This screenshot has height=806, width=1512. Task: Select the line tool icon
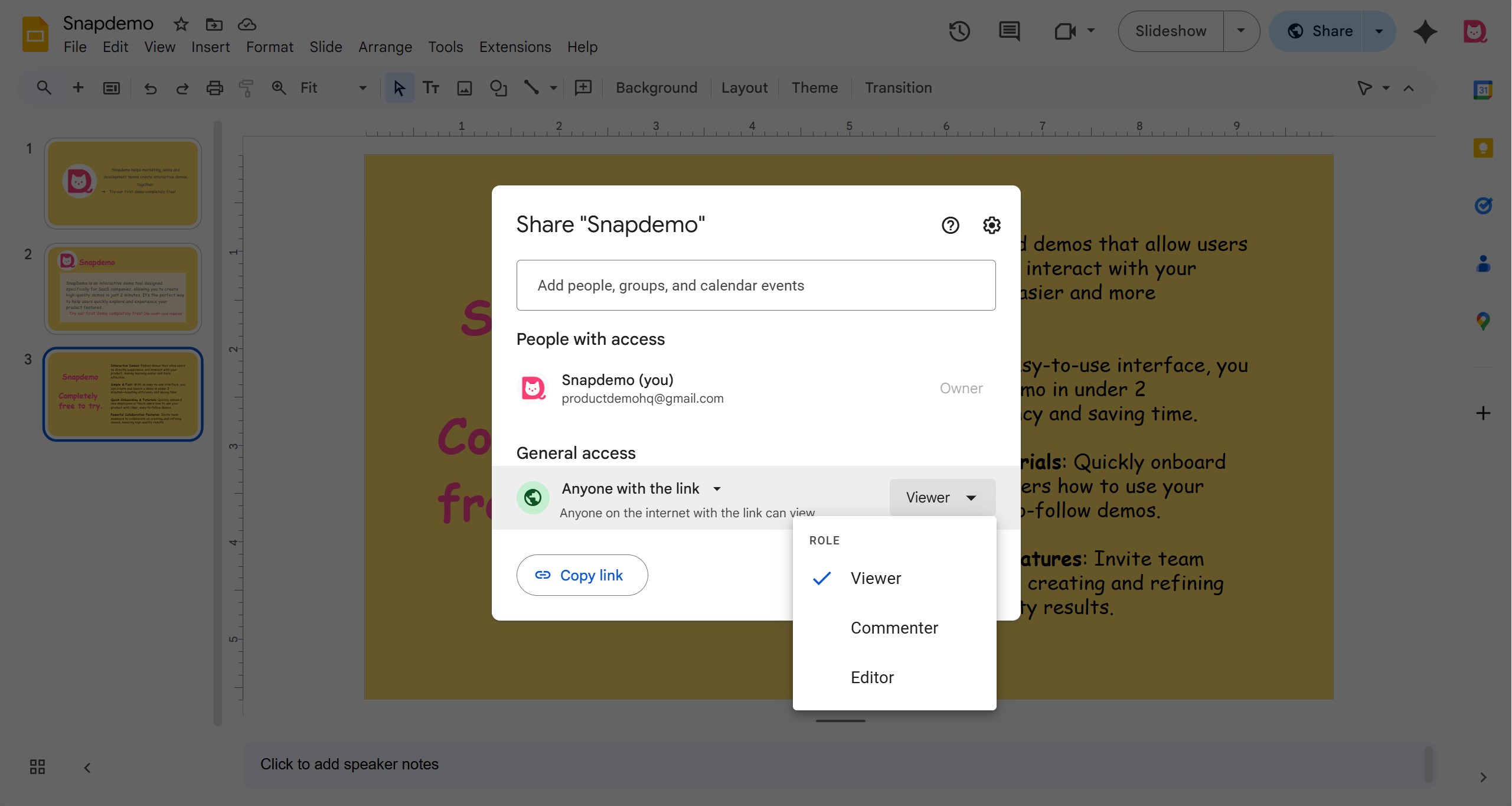(531, 88)
